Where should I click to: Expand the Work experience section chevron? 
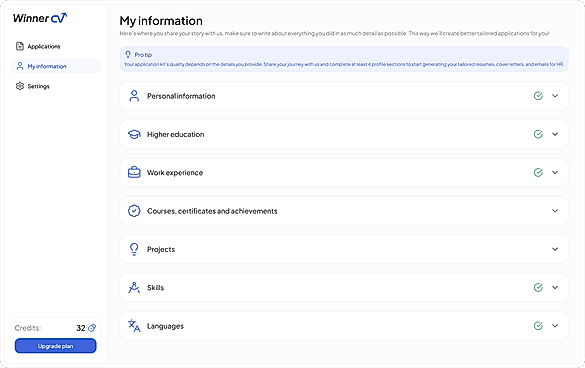[x=555, y=172]
